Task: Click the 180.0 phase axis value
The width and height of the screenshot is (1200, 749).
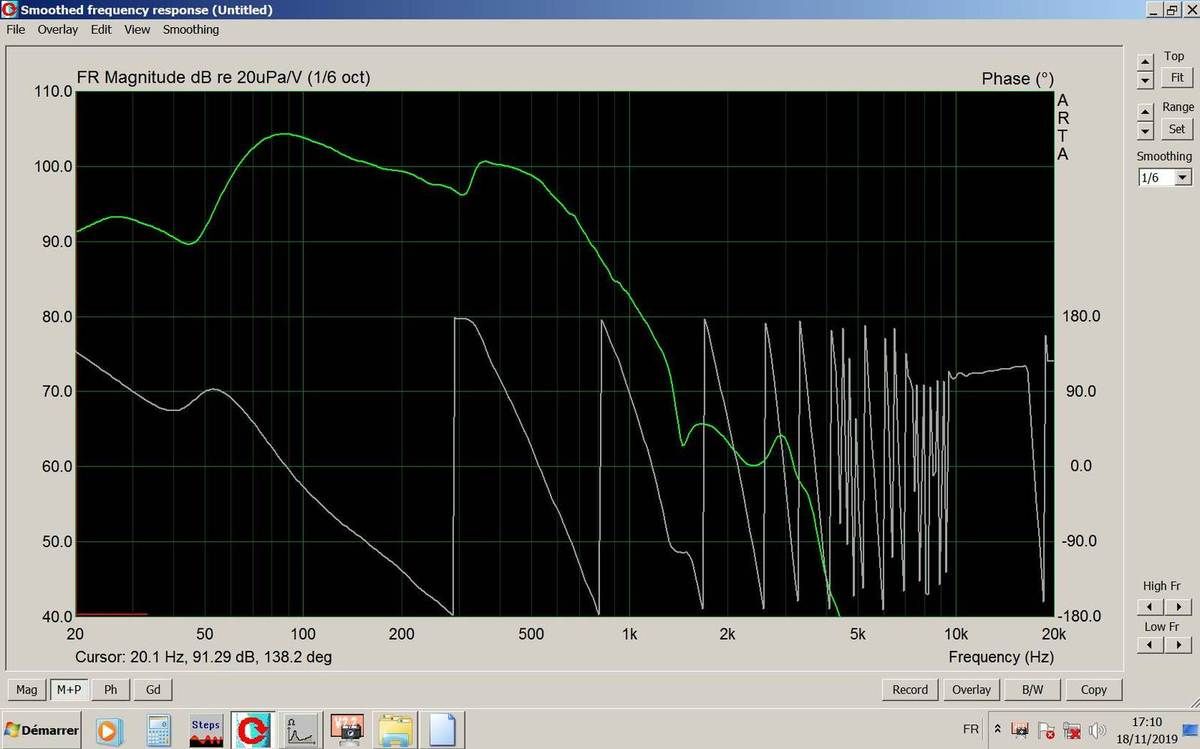Action: pyautogui.click(x=1081, y=316)
